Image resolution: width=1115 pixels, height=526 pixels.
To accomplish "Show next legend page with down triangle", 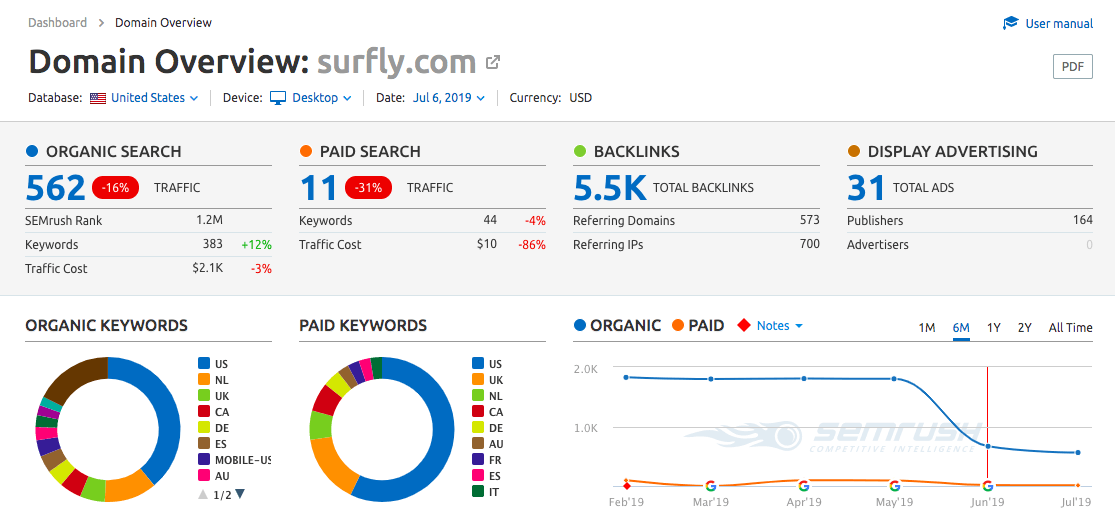I will coord(240,494).
